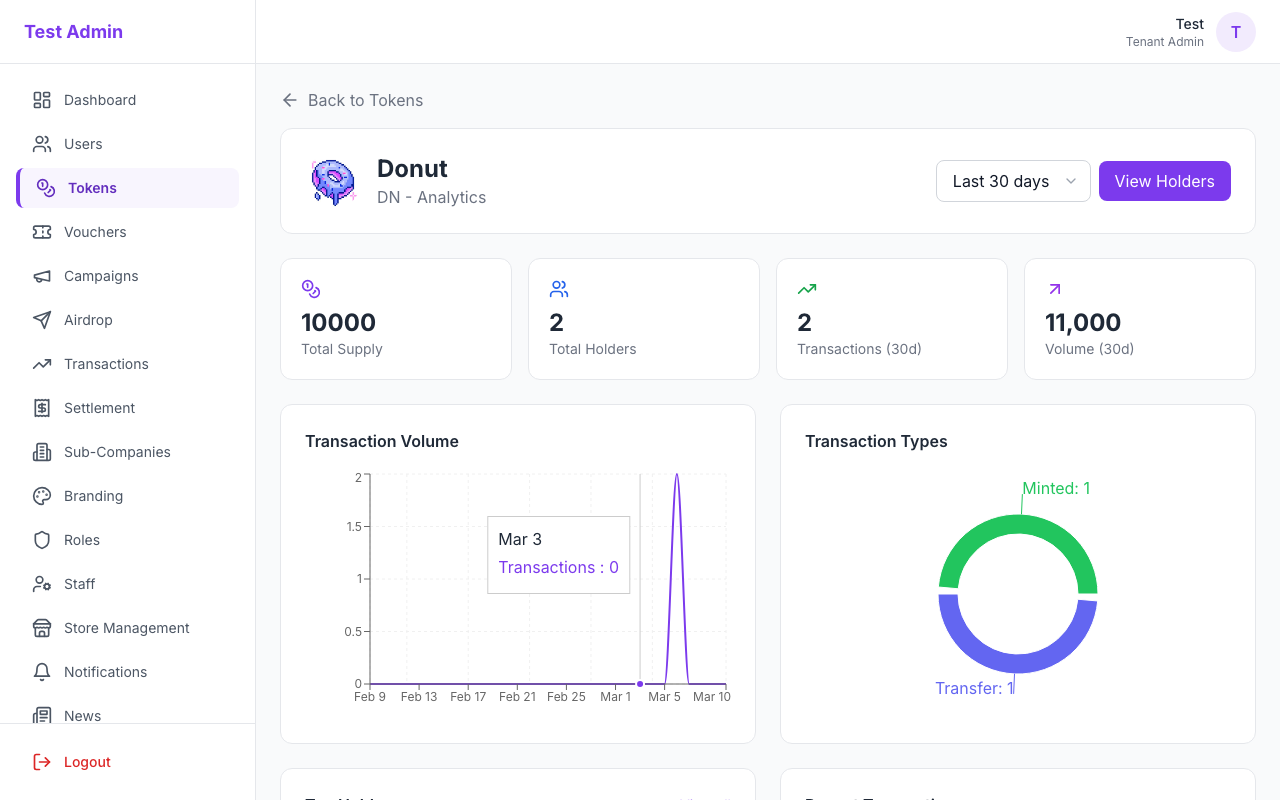Viewport: 1280px width, 800px height.
Task: Click the Logout option at the bottom
Action: coord(85,762)
